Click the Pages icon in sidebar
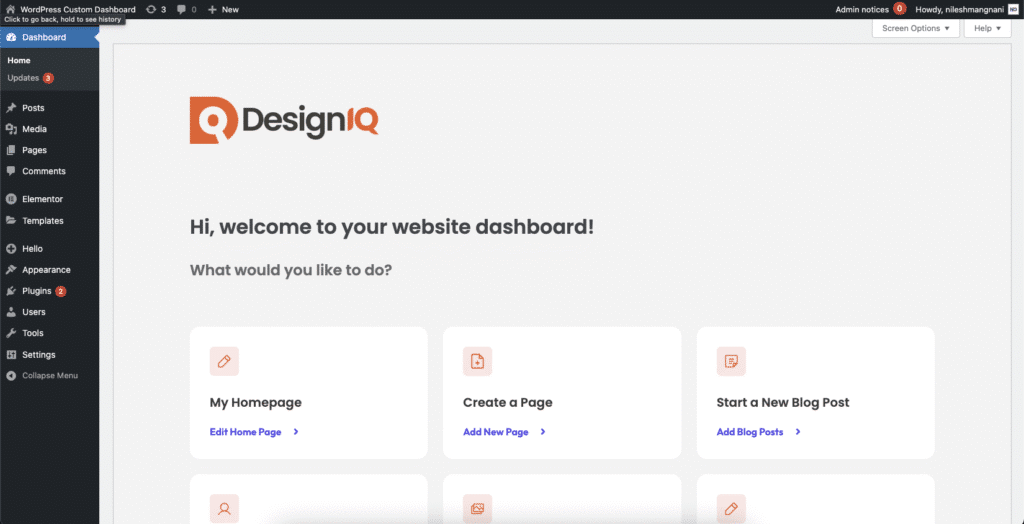Screen dimensions: 1024x524 tap(11, 150)
